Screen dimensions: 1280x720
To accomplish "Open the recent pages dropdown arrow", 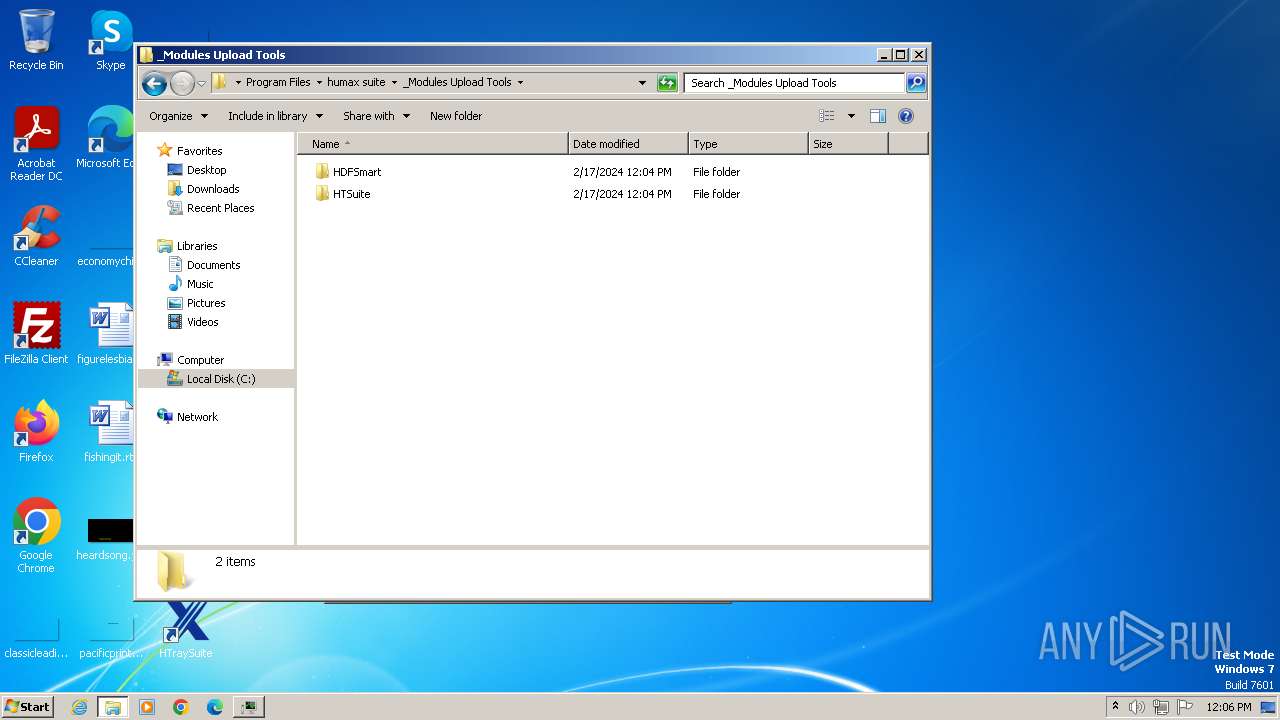I will 202,83.
